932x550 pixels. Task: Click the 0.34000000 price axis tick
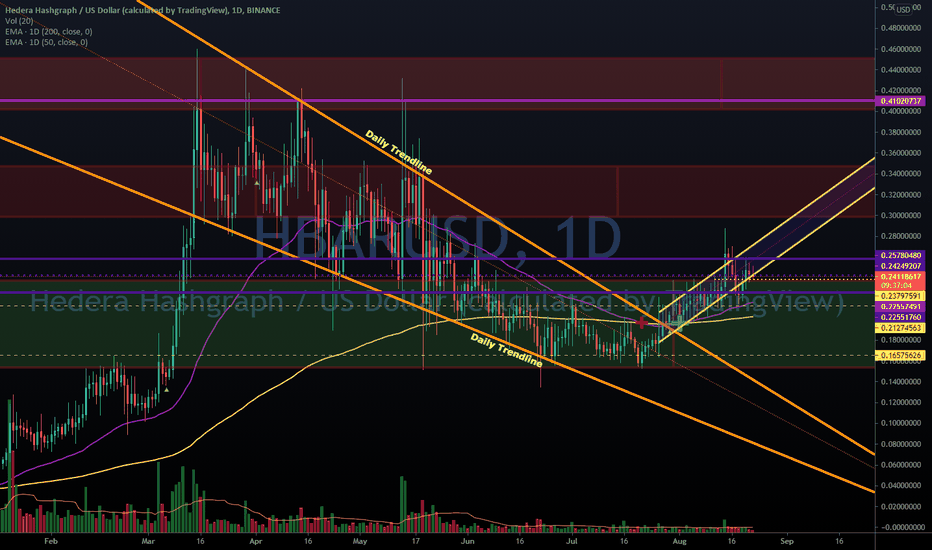point(901,174)
